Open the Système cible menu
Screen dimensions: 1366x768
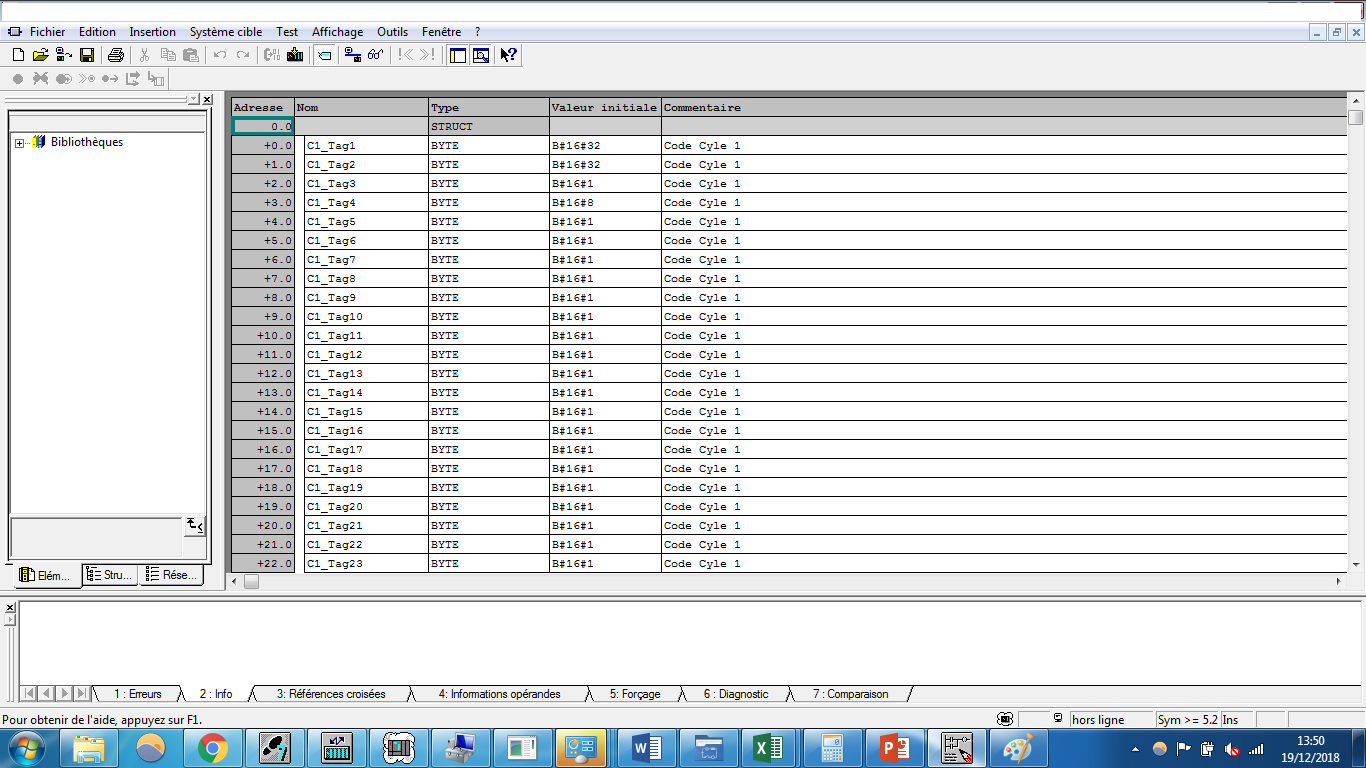(225, 32)
